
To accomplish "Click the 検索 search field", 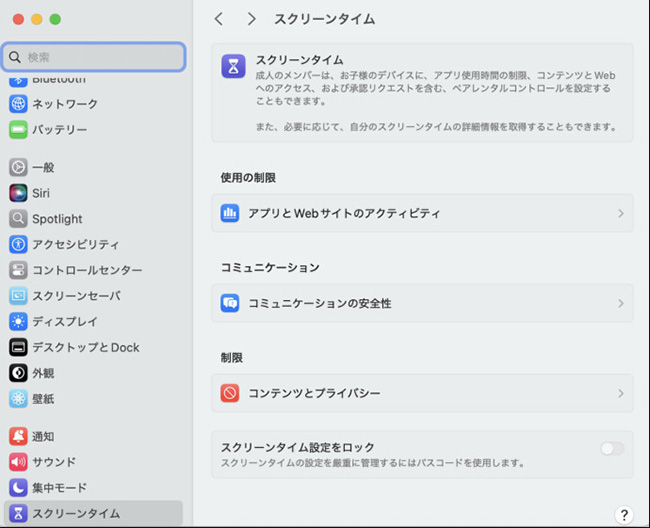I will tap(94, 57).
